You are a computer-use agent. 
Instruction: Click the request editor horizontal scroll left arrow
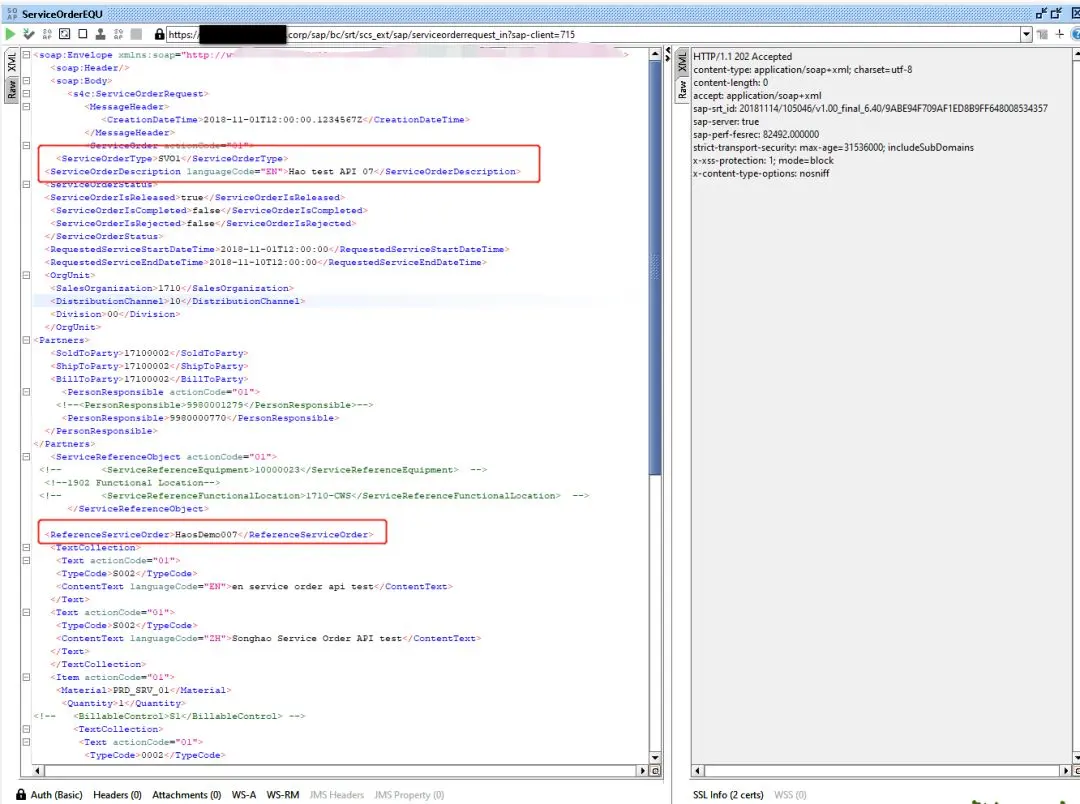38,771
